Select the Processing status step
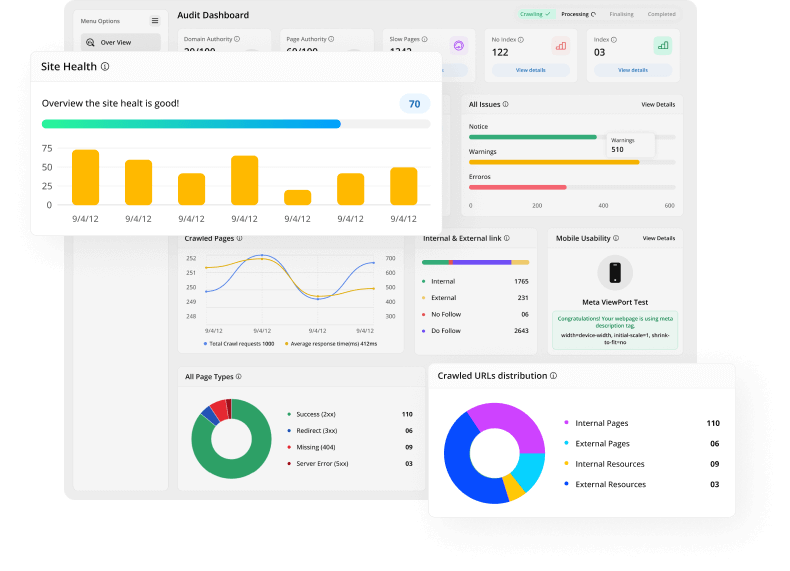Image resolution: width=790 pixels, height=571 pixels. click(x=578, y=15)
